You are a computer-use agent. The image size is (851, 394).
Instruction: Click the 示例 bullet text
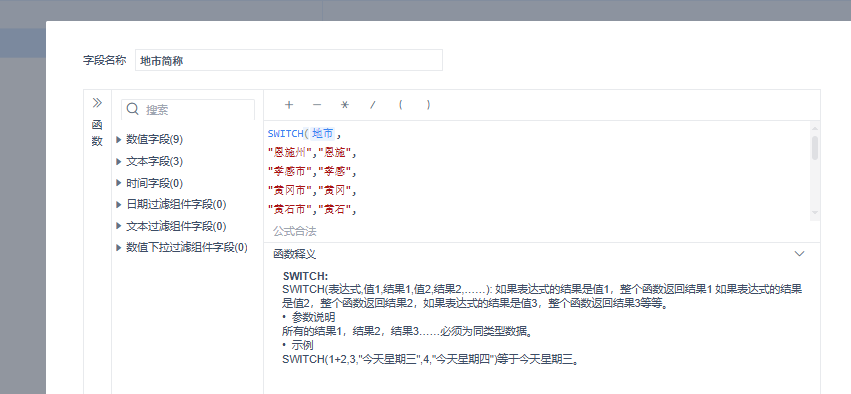[x=303, y=345]
